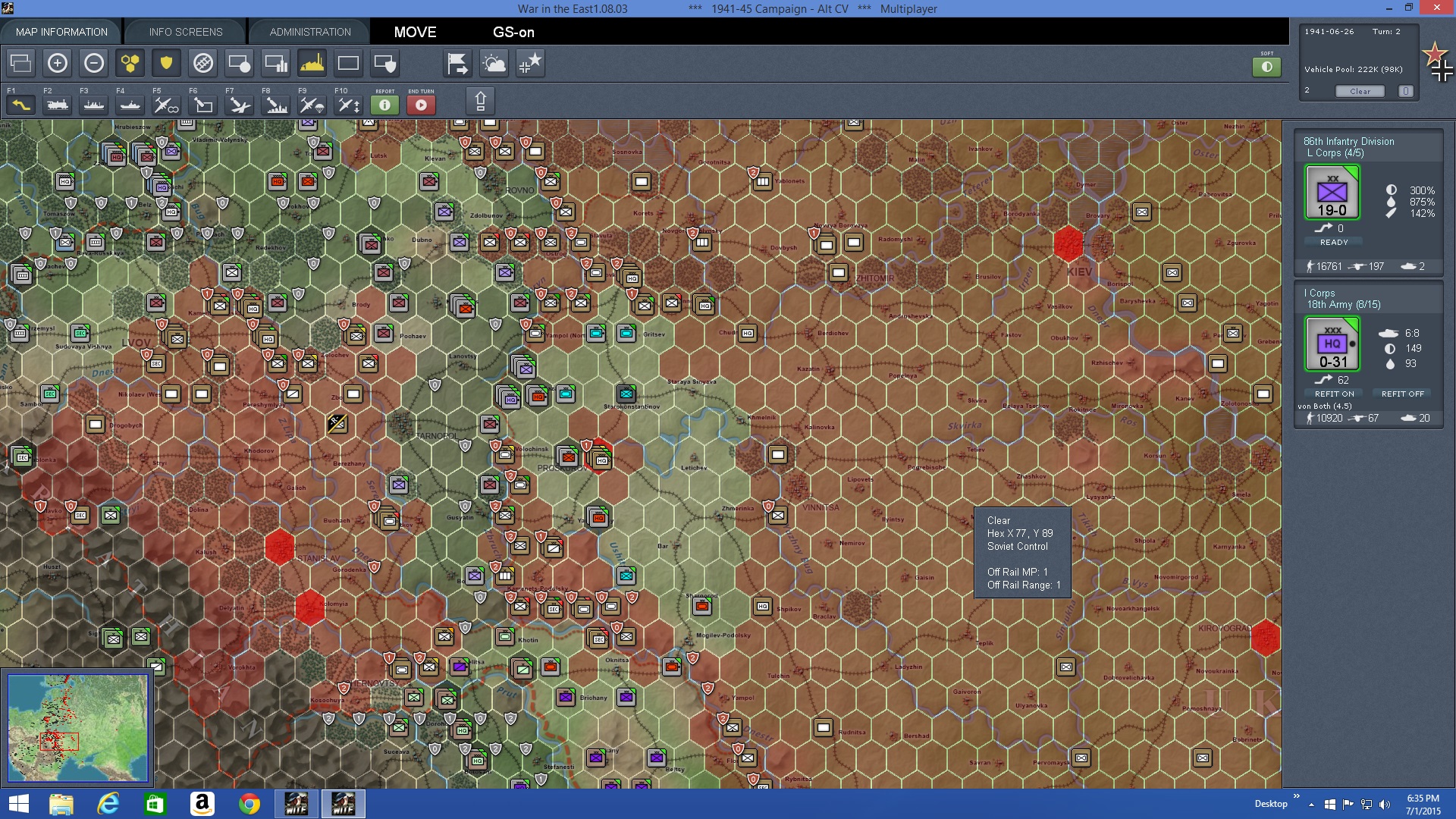Viewport: 1456px width, 819px height.
Task: Select F2 rail move locomotive icon
Action: pos(58,105)
